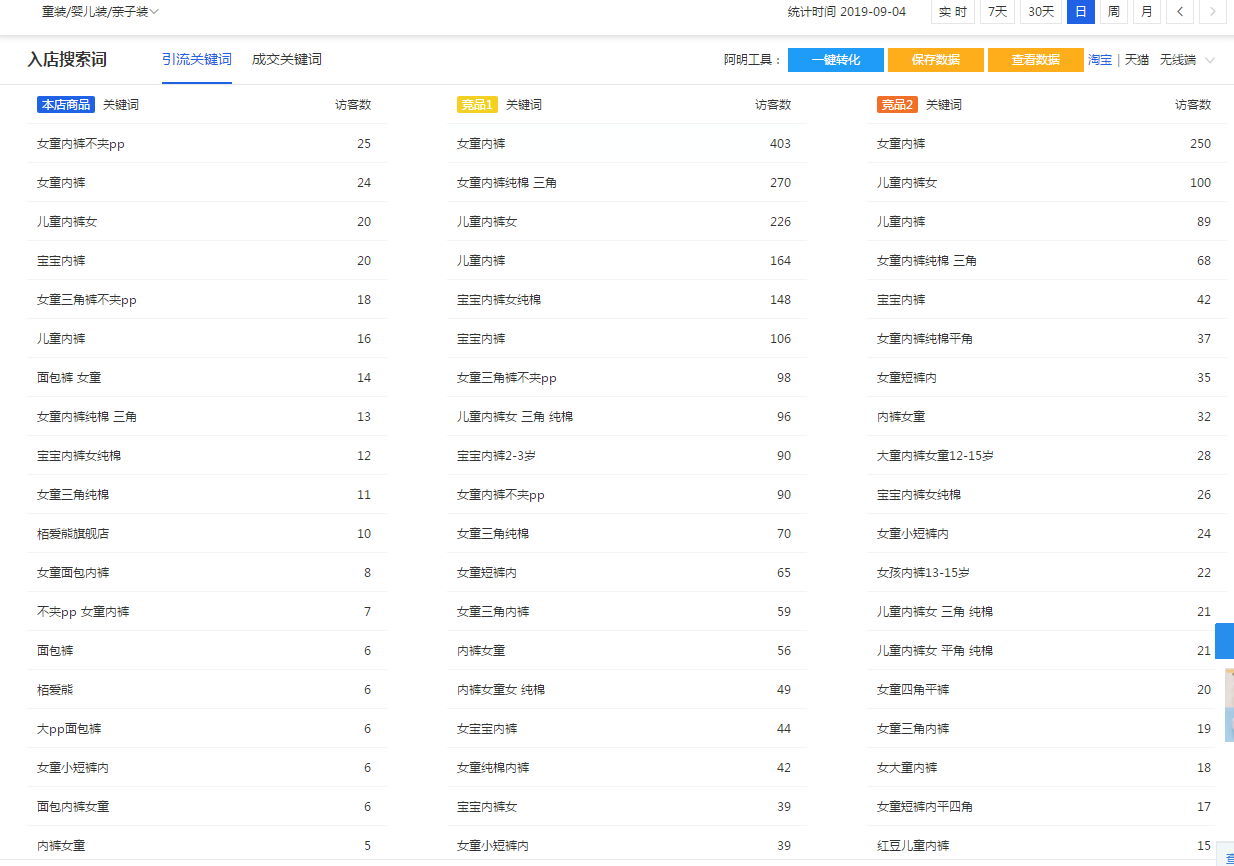Click the 保存数据 button
This screenshot has height=866, width=1234.
pyautogui.click(x=936, y=60)
